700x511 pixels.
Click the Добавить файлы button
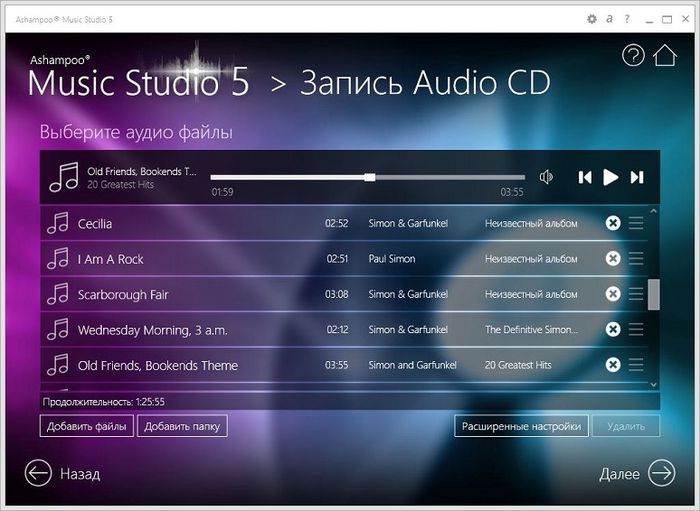(87, 427)
